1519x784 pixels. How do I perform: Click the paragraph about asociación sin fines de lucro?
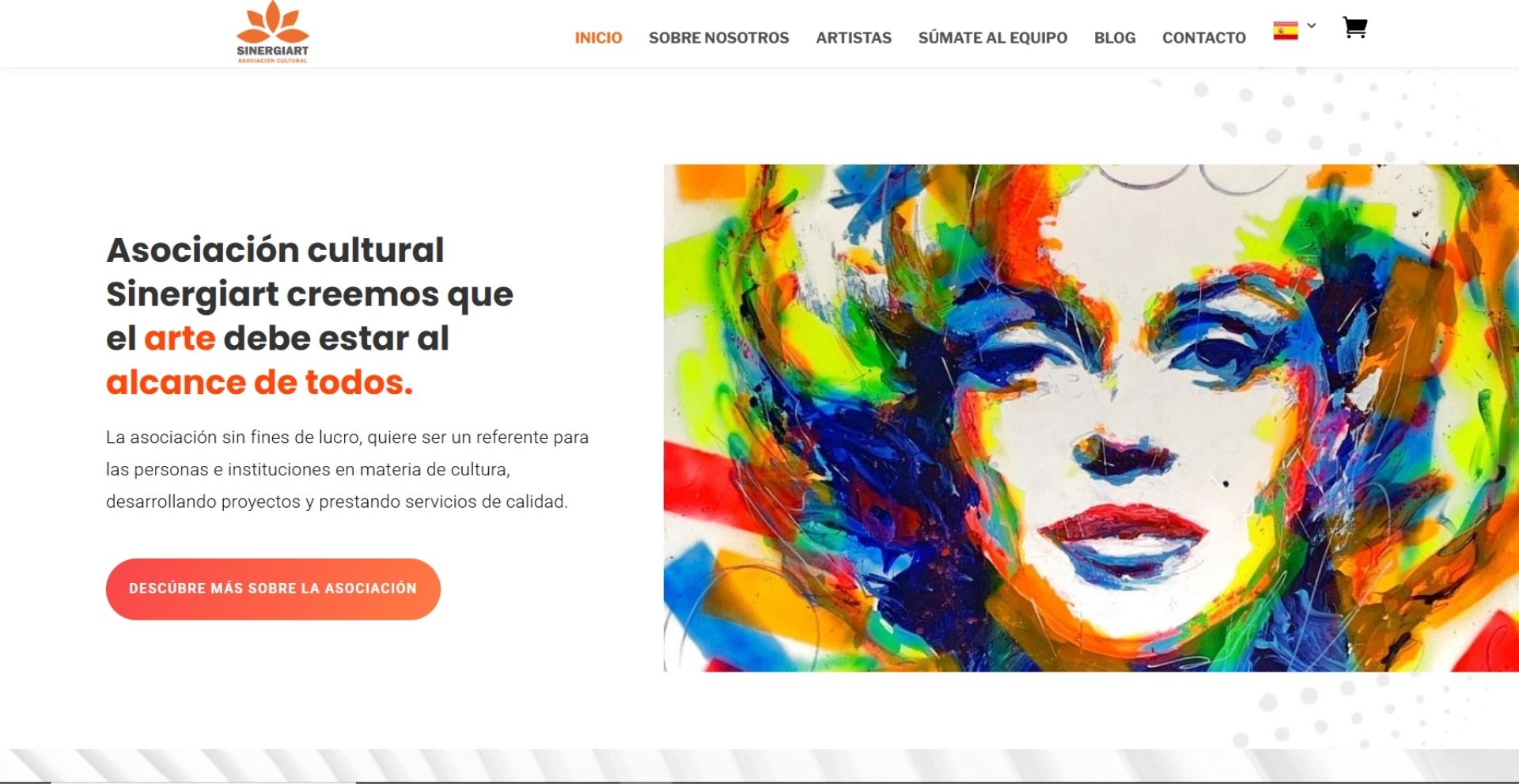(x=347, y=469)
